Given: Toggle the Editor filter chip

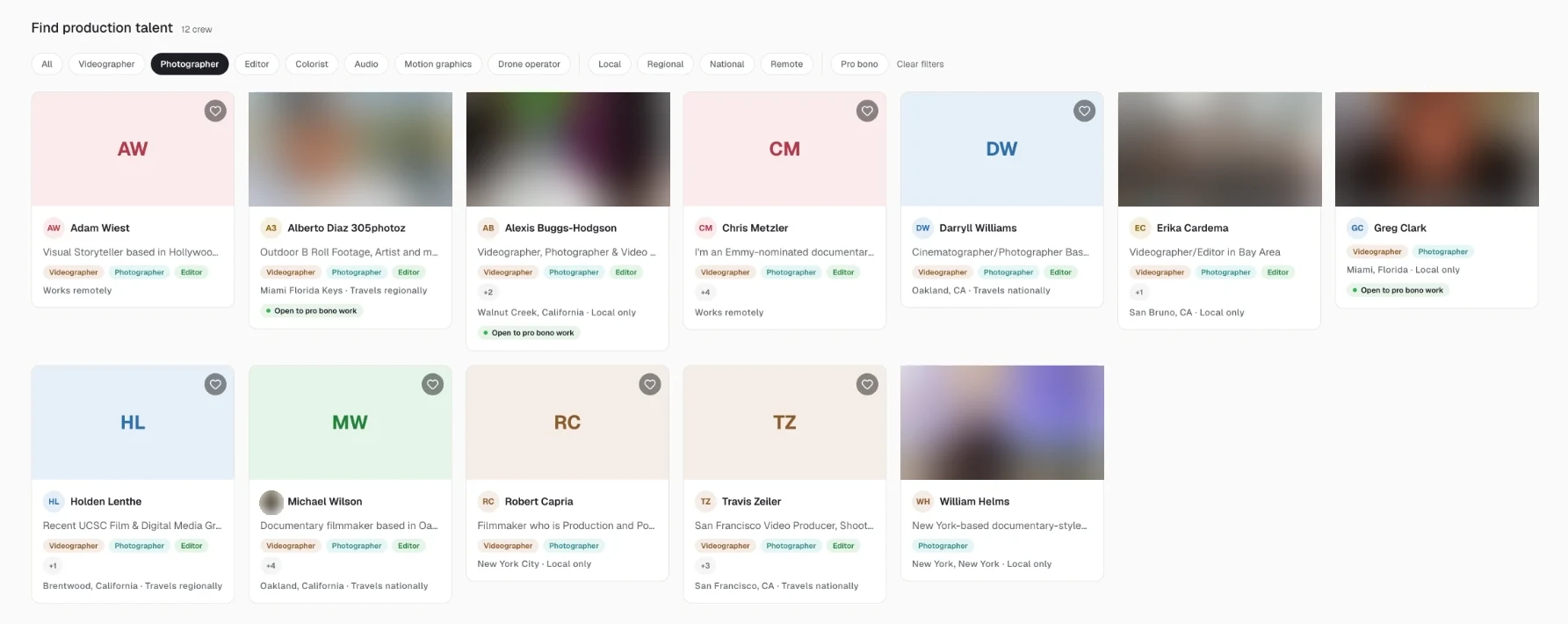Looking at the screenshot, I should coord(257,64).
